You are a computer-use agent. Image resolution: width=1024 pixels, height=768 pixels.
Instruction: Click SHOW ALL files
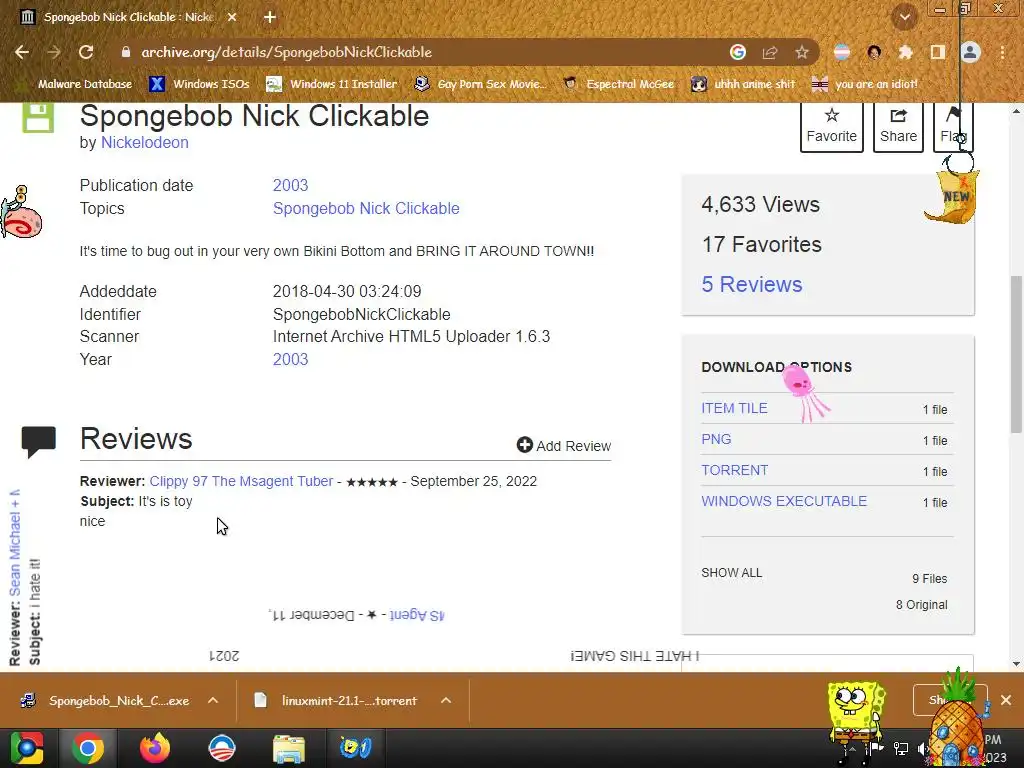click(731, 573)
